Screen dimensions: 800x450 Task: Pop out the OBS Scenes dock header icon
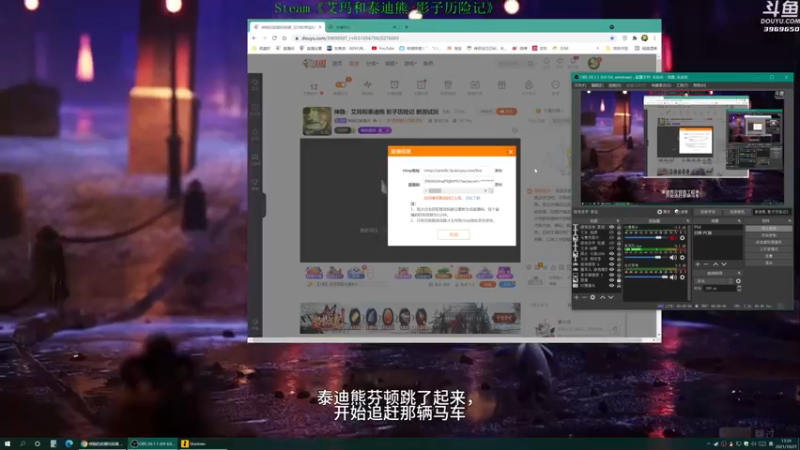click(739, 221)
